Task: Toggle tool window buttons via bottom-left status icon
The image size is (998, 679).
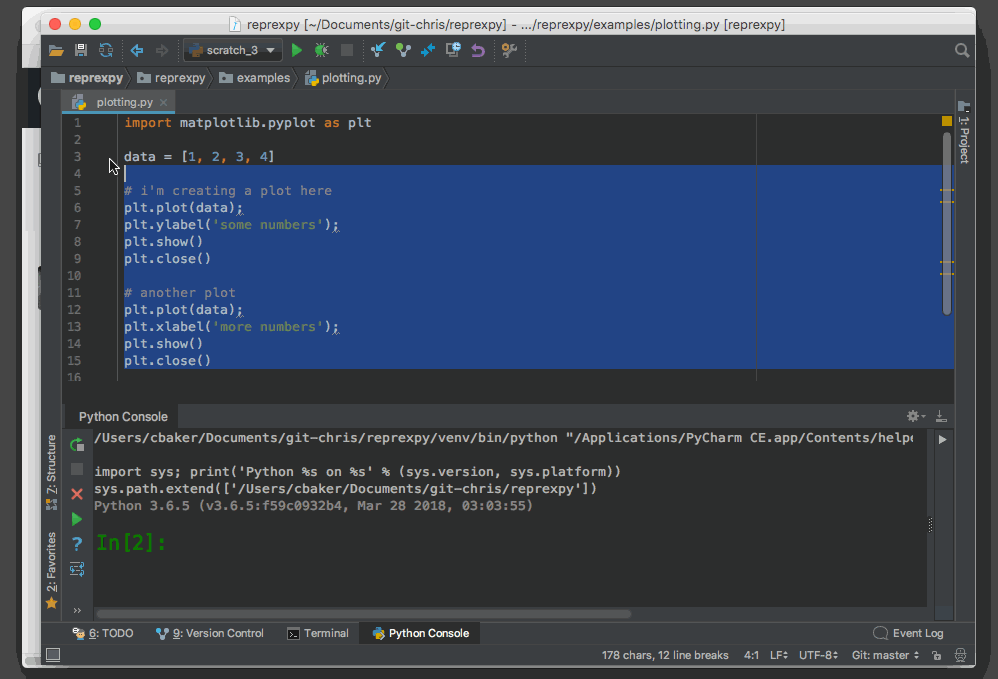Action: pos(53,655)
